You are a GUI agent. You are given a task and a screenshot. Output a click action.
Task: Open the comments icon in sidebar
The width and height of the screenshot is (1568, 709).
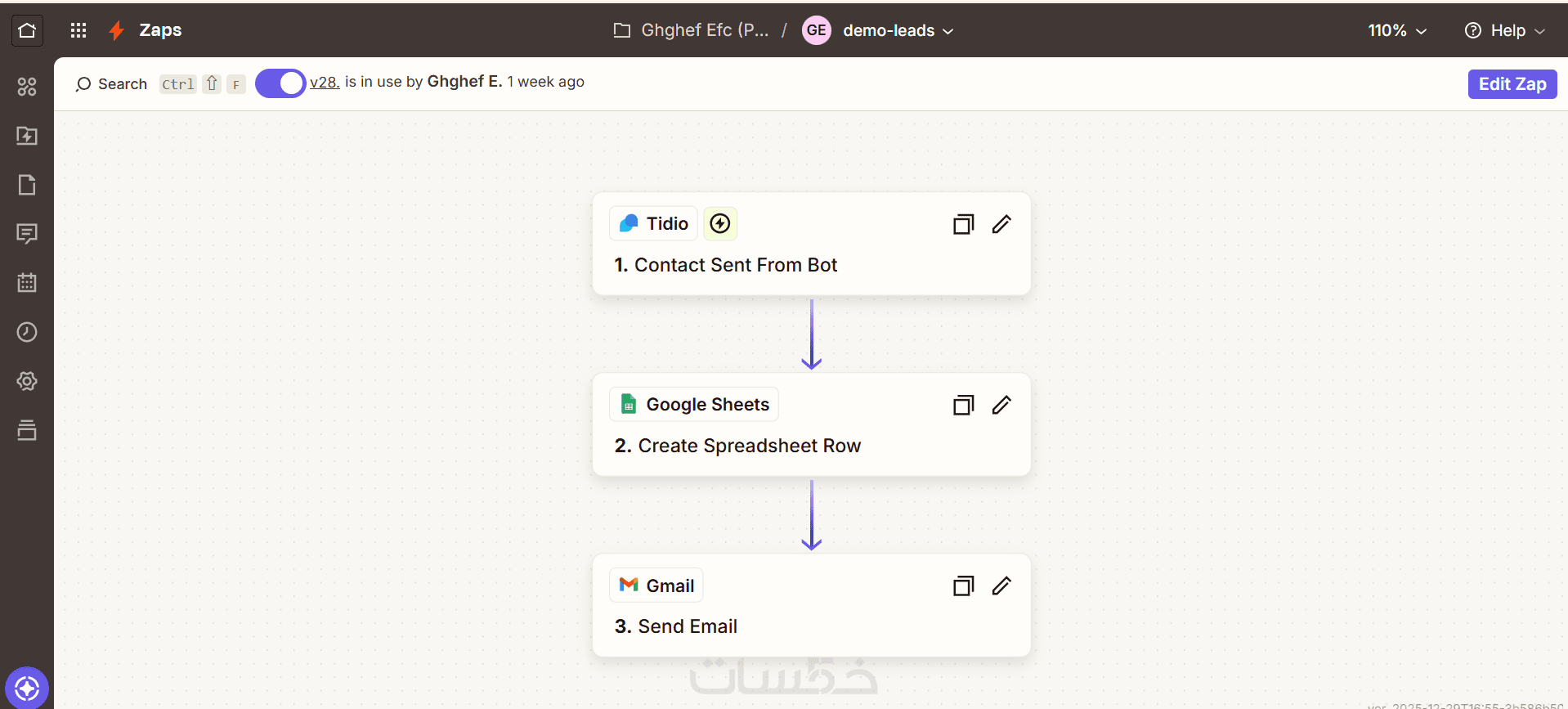27,234
